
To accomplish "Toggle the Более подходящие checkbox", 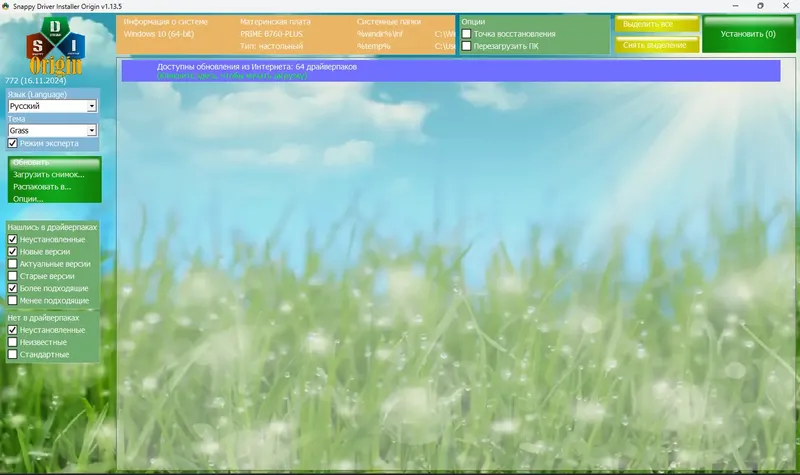I will [13, 288].
